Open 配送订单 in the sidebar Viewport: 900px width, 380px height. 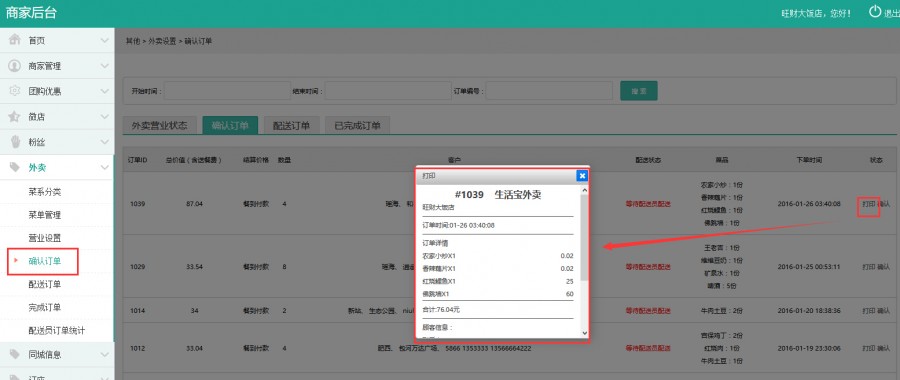point(45,284)
